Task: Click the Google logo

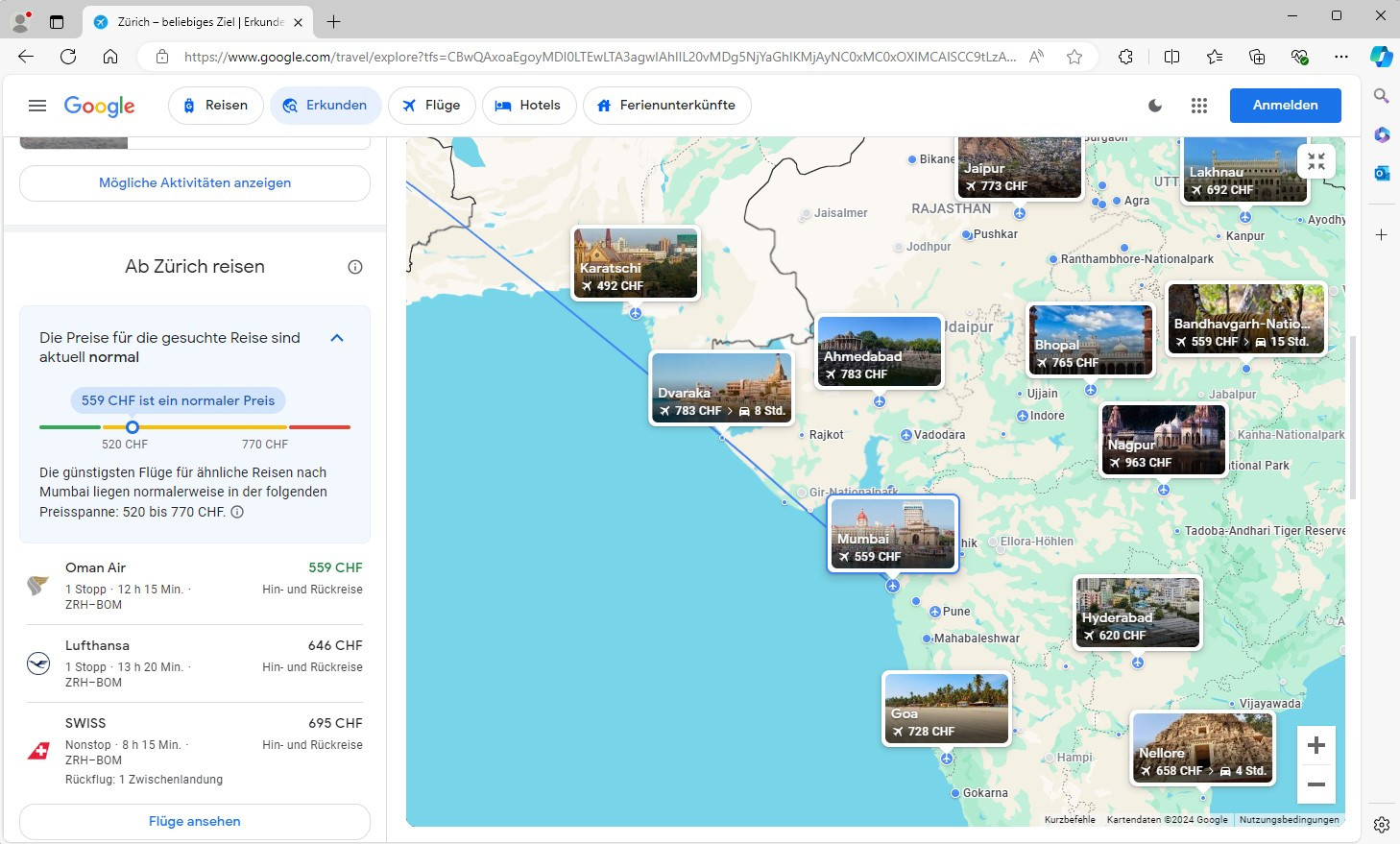Action: [x=99, y=106]
